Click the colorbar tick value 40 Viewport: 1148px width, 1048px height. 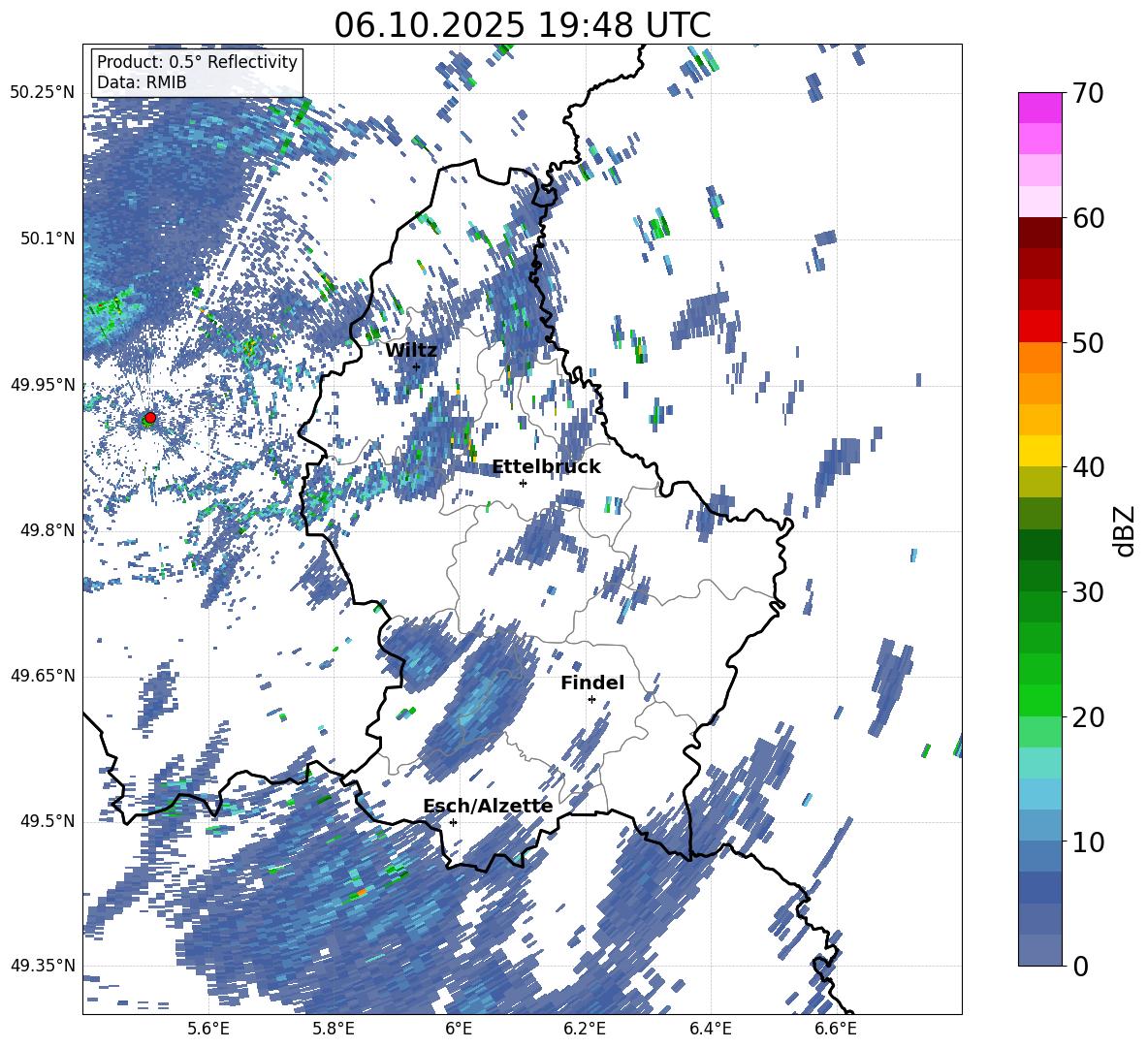point(1089,467)
